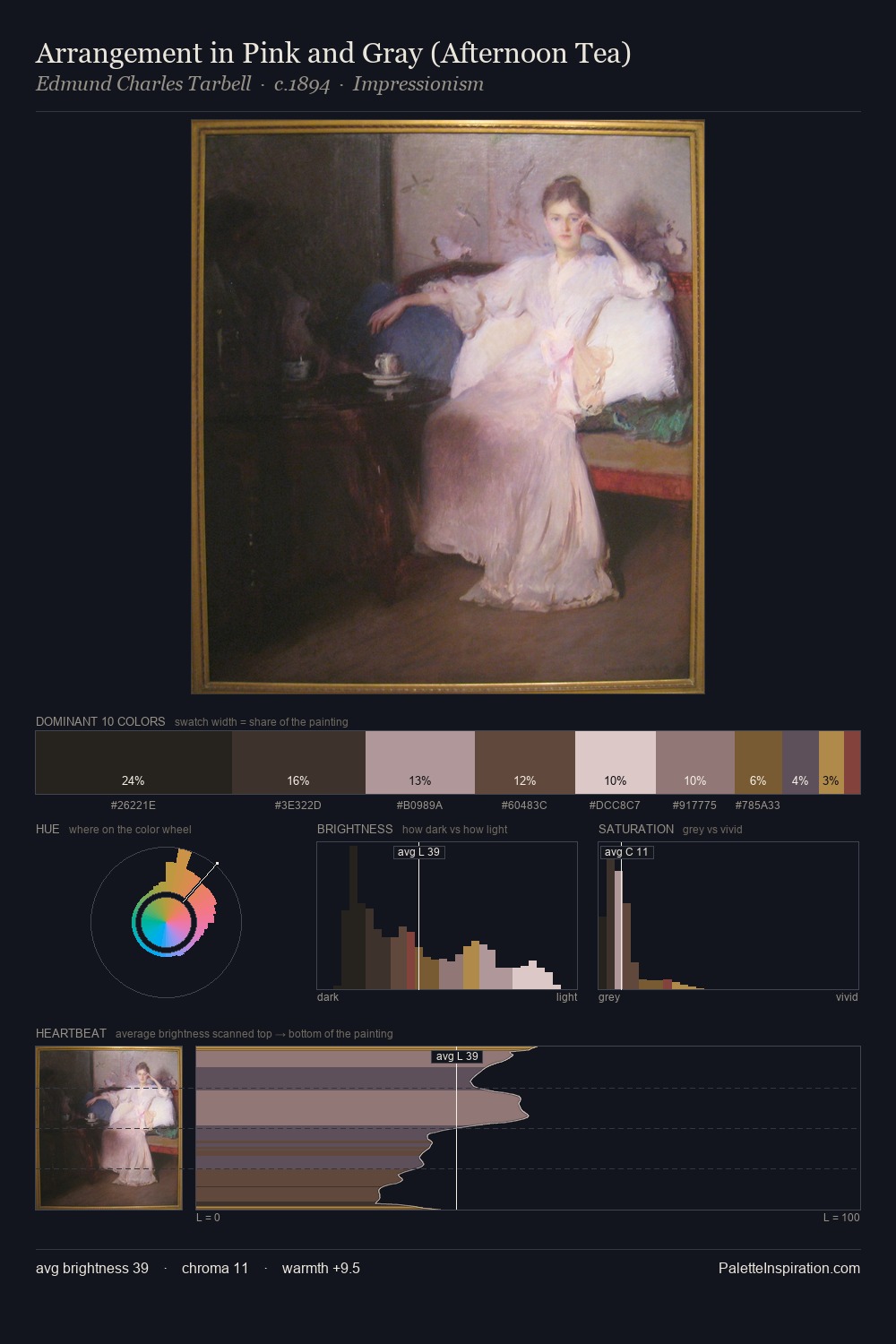
Task: Click the HEARTBEAT section heading
Action: (71, 1033)
